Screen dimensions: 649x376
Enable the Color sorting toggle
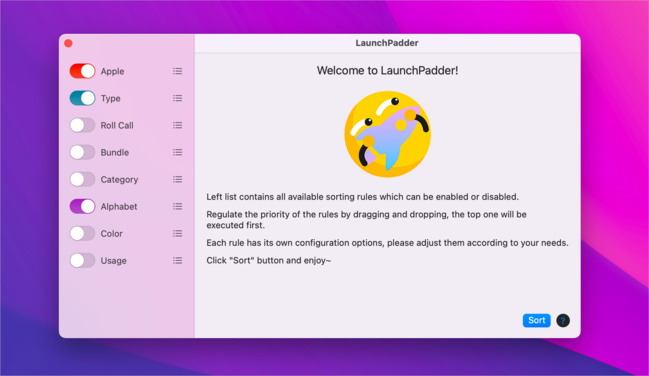(x=82, y=234)
